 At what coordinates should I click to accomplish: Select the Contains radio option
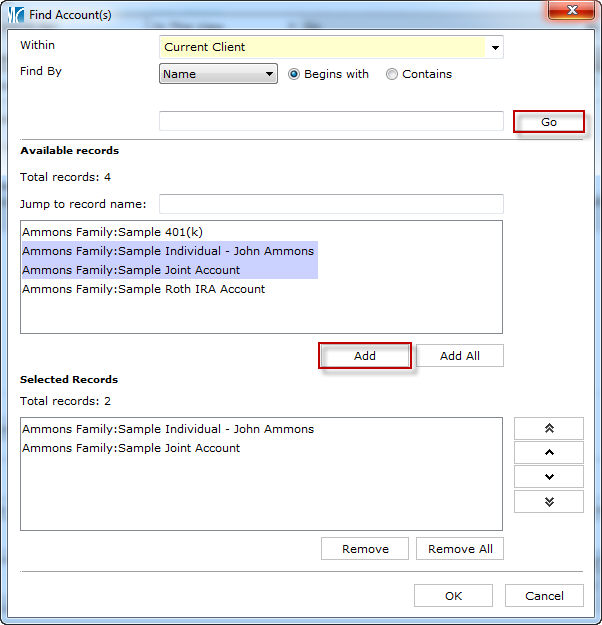click(x=392, y=74)
